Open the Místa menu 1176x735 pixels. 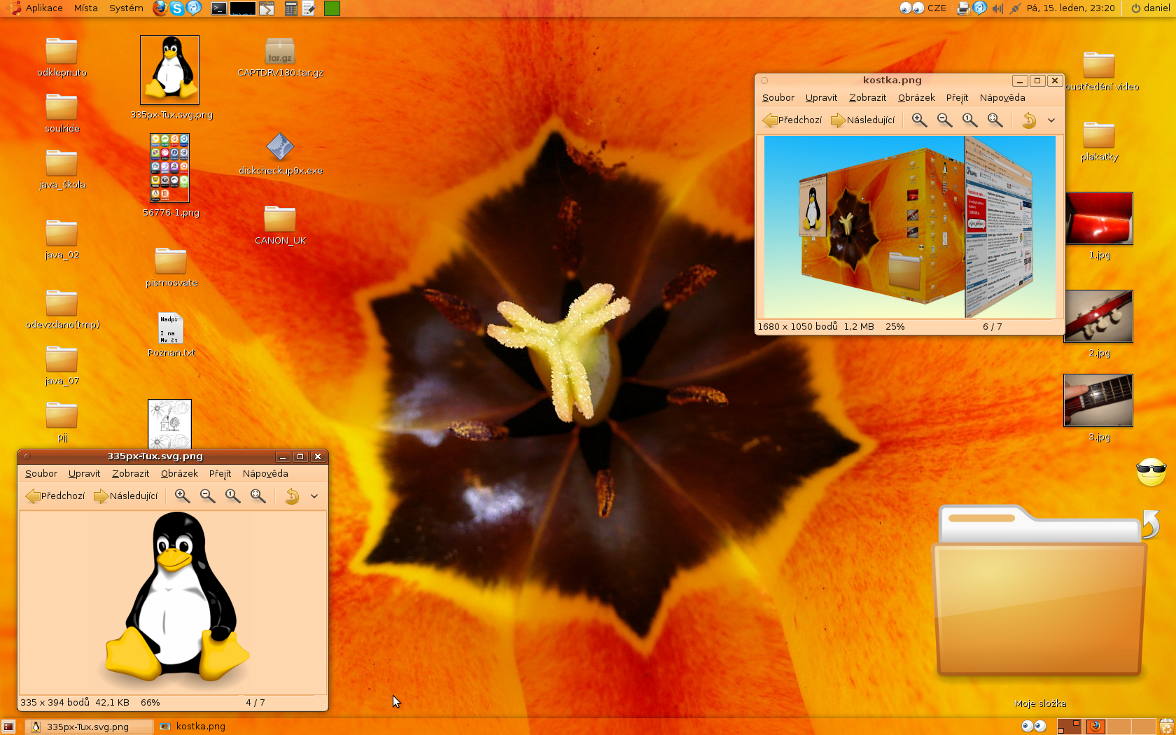tap(86, 8)
